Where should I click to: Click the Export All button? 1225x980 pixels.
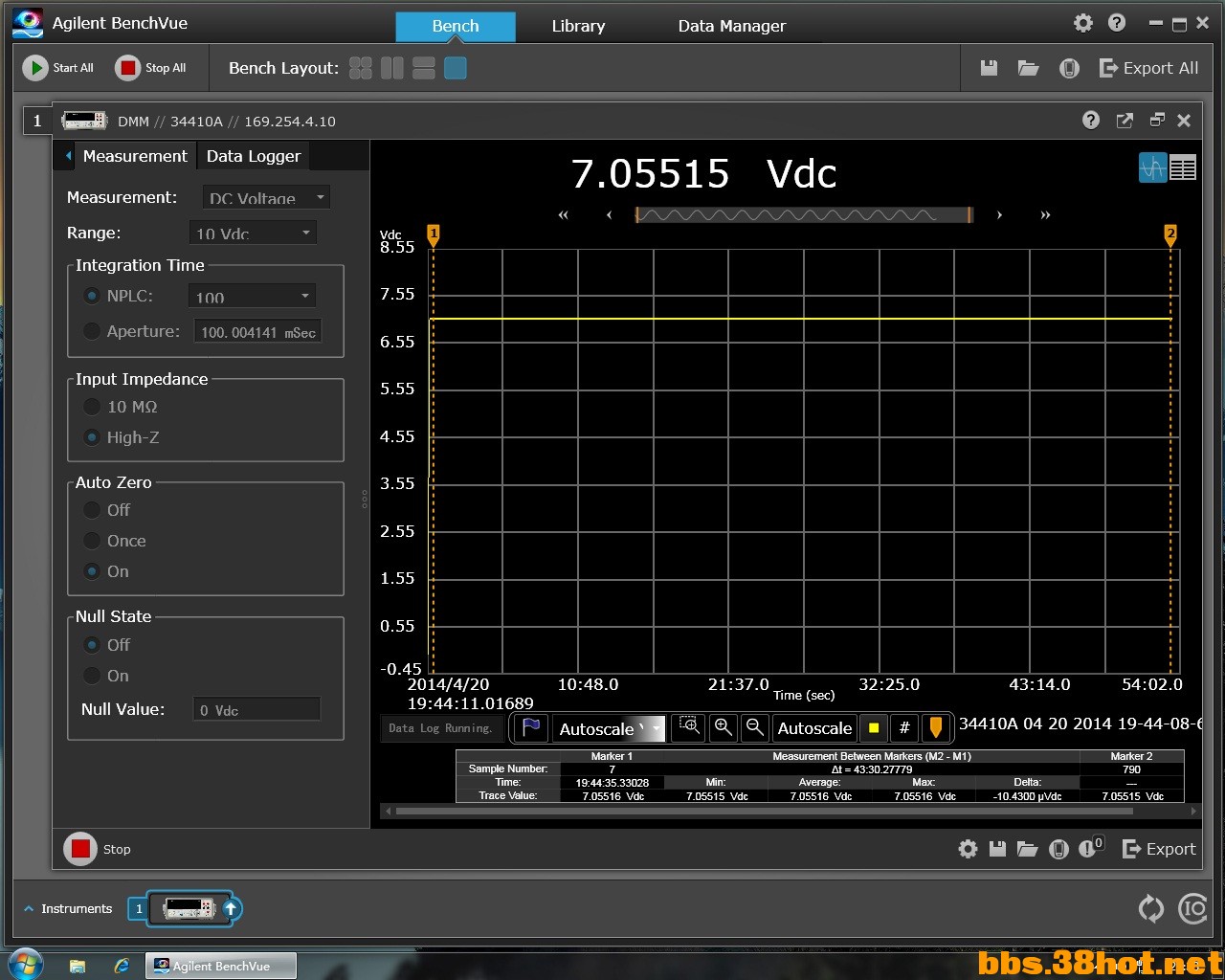pos(1148,68)
